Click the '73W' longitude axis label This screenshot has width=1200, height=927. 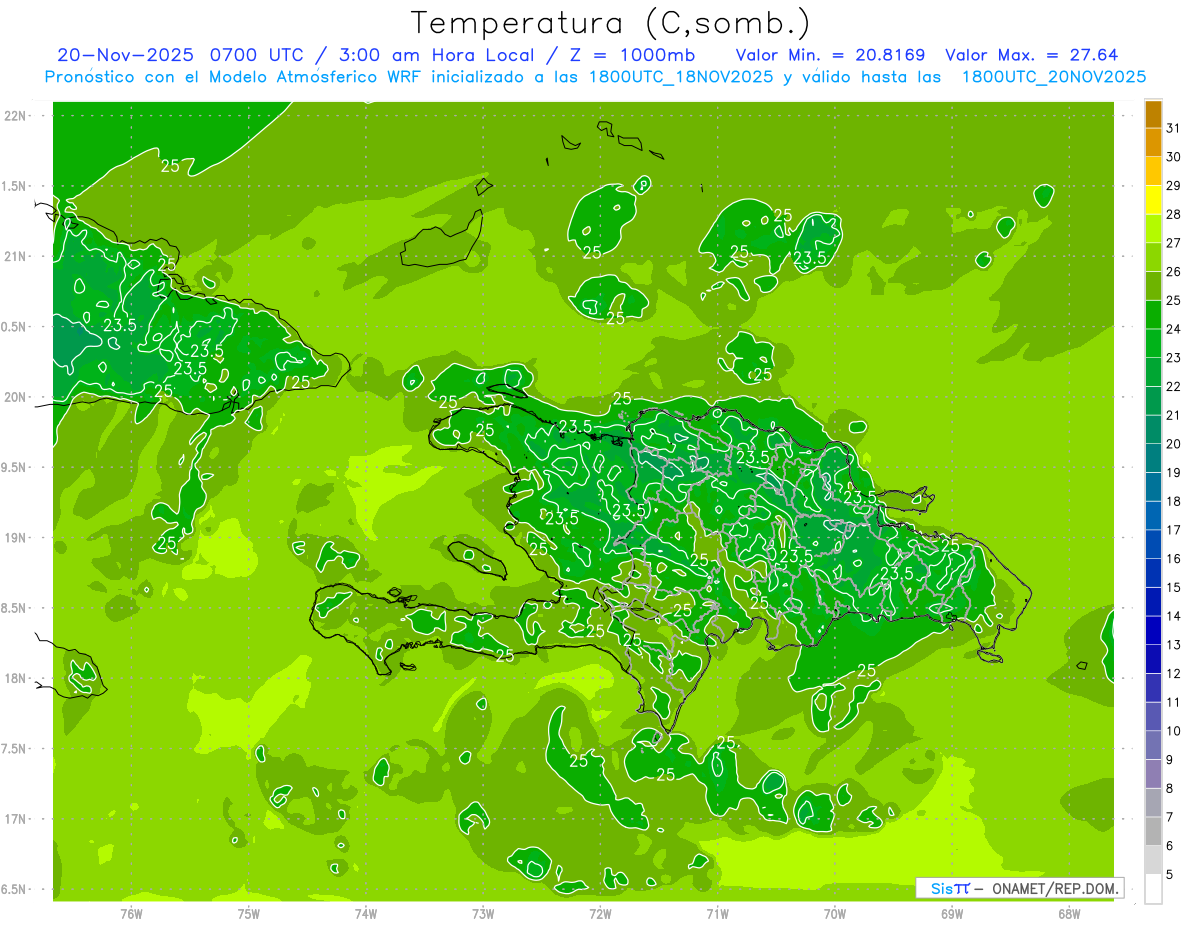click(x=483, y=913)
